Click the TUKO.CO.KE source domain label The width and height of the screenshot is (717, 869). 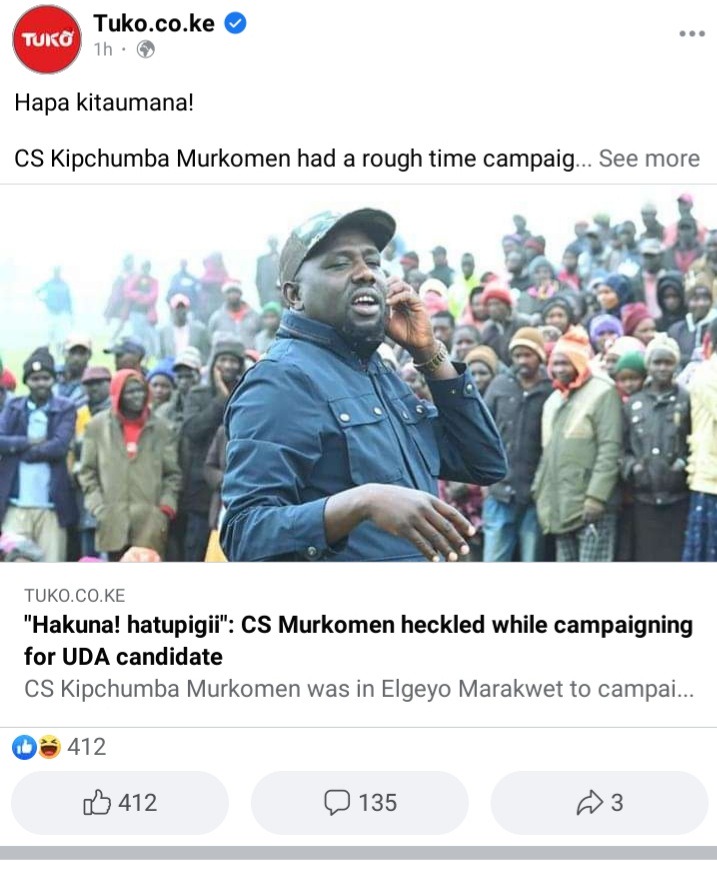click(x=75, y=595)
